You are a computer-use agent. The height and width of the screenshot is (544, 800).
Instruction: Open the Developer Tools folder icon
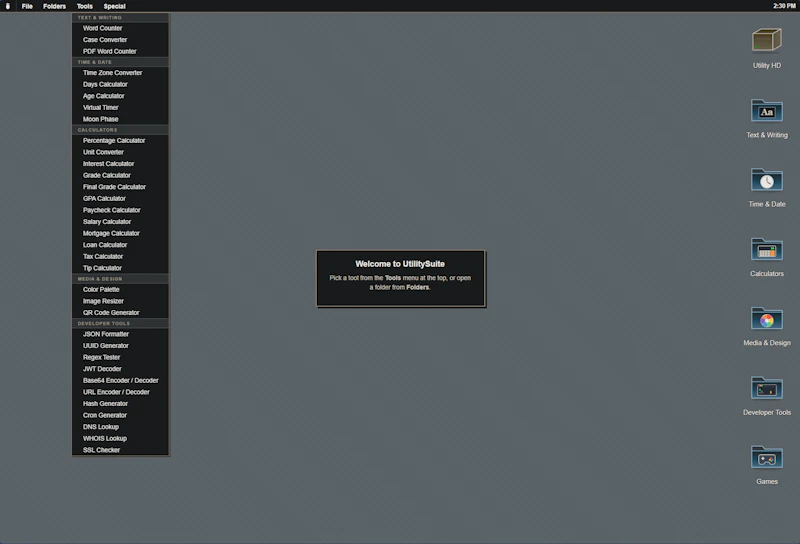(766, 388)
